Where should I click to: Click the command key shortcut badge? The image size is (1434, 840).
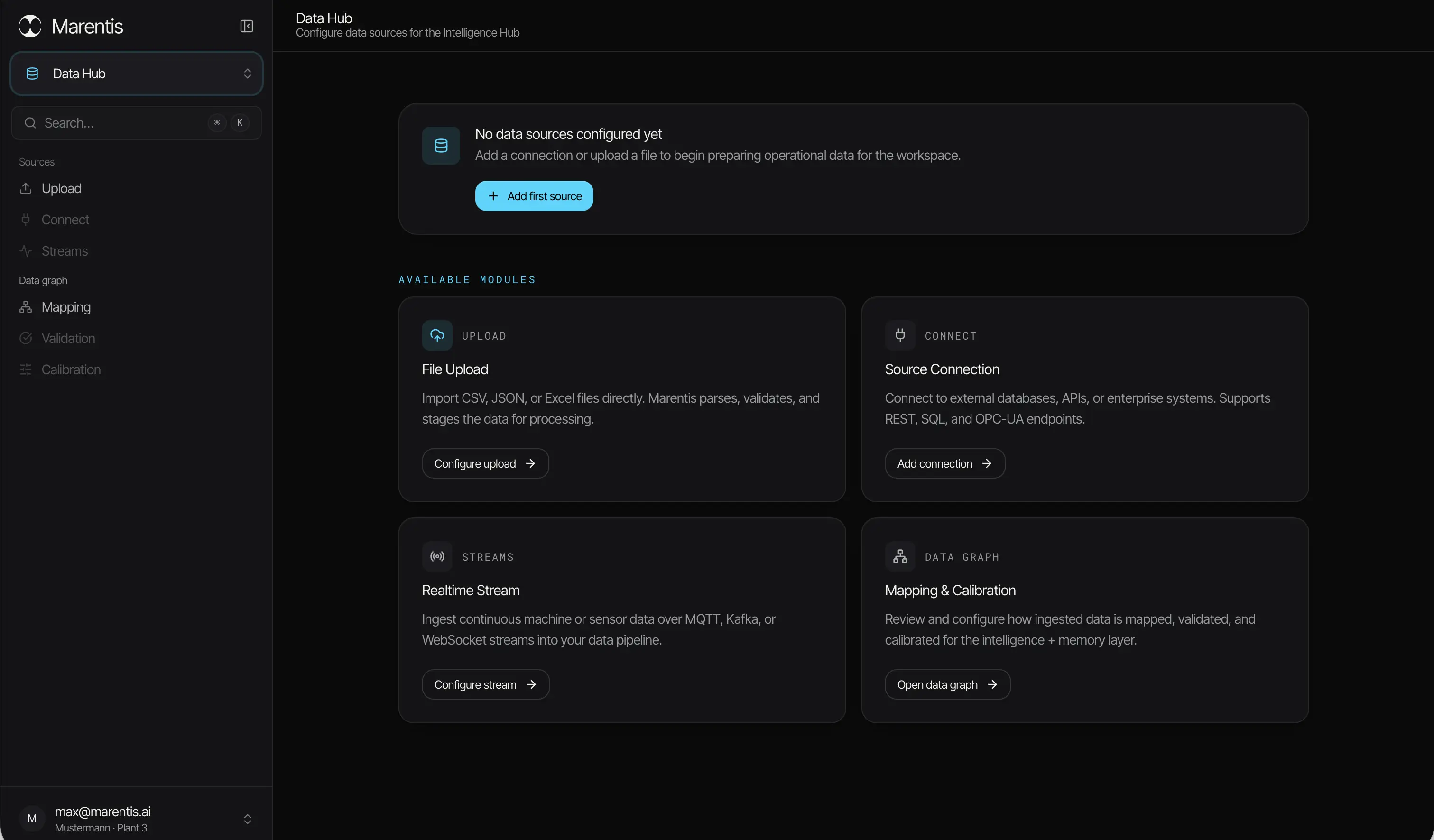(x=217, y=122)
